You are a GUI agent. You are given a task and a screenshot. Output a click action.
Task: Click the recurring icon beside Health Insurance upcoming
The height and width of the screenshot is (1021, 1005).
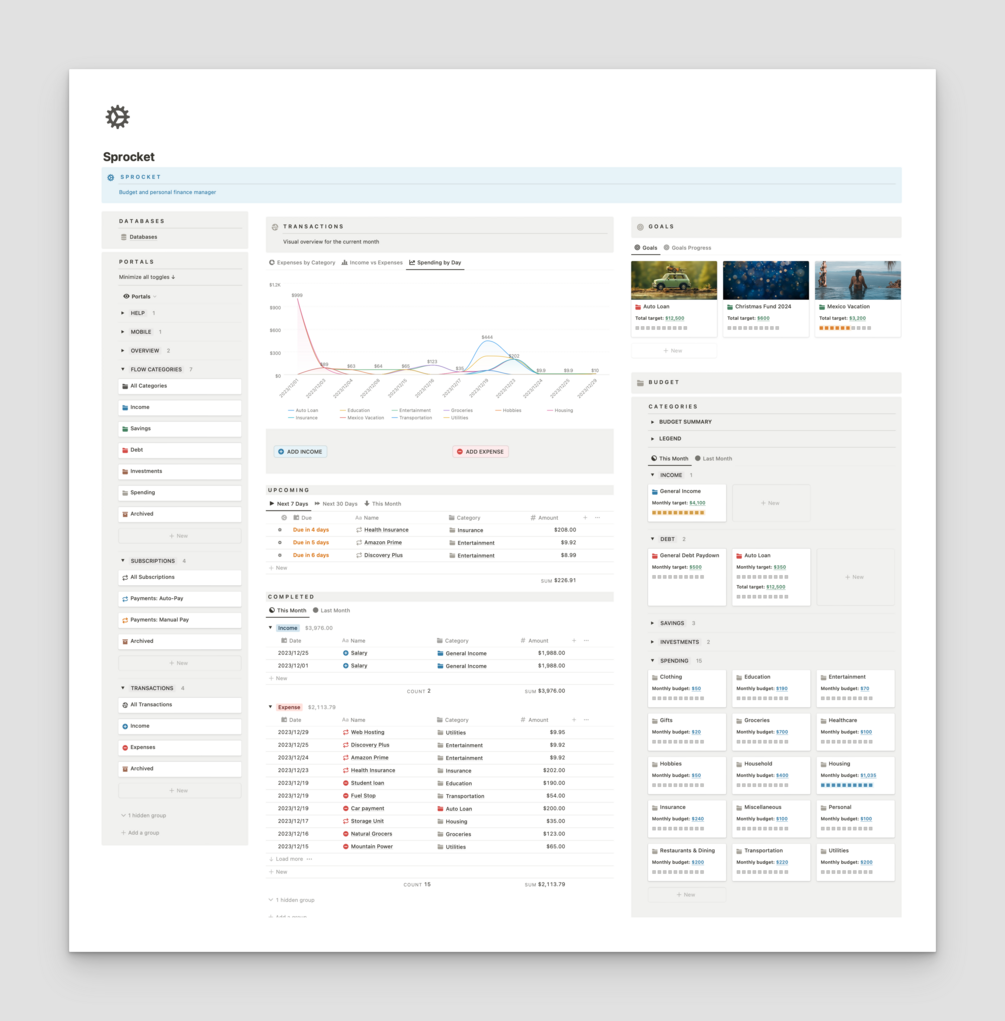coord(359,530)
